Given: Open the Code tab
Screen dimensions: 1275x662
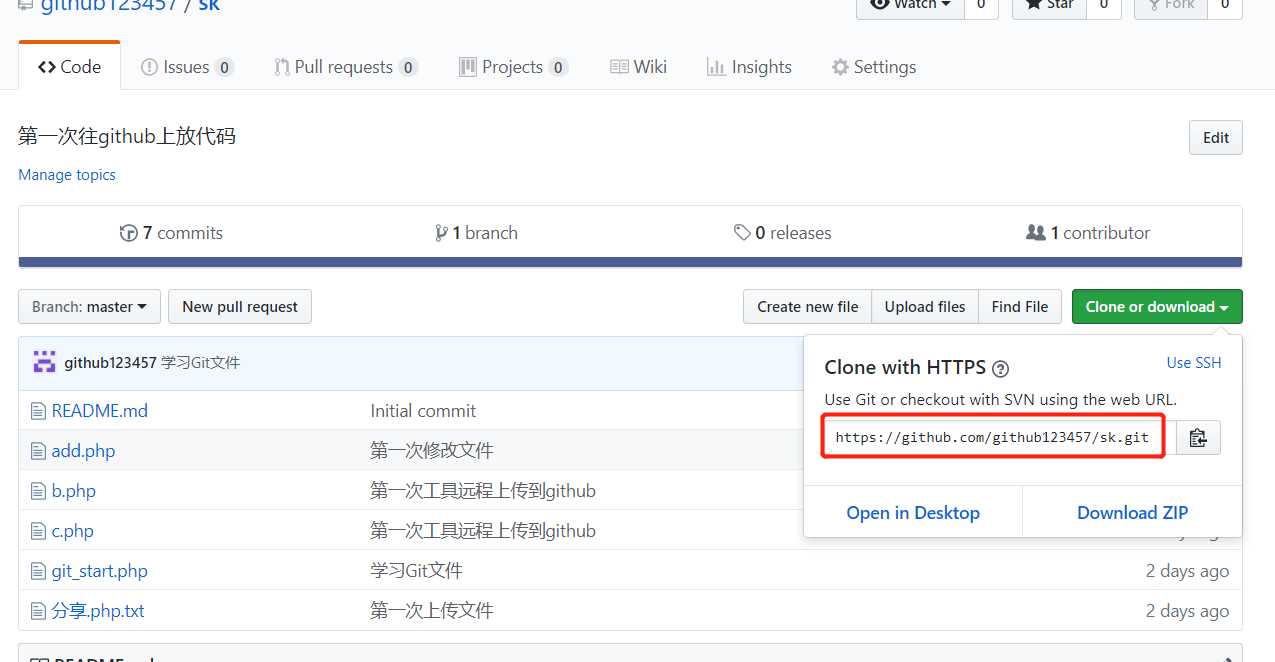Looking at the screenshot, I should click(x=69, y=67).
